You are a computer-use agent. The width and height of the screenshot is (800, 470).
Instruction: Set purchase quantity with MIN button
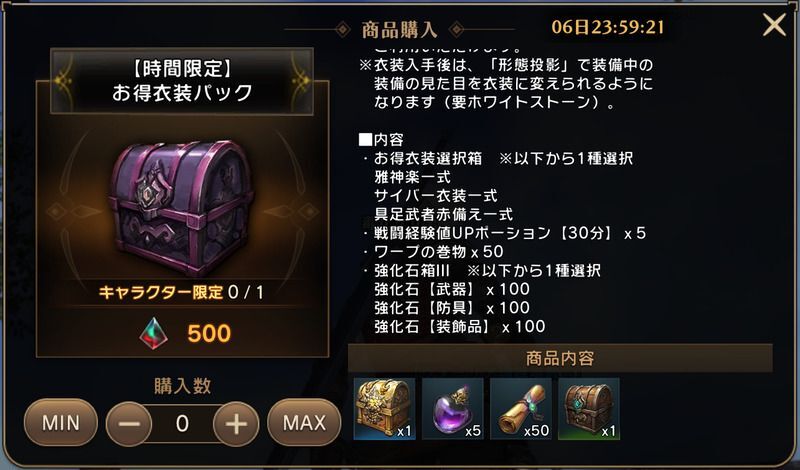click(61, 423)
